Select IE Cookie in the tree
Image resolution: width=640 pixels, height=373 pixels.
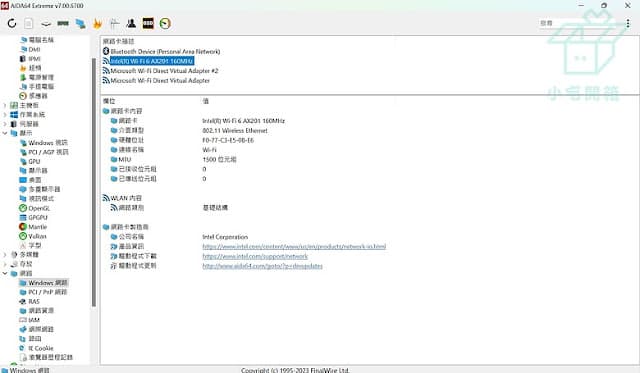pos(36,348)
